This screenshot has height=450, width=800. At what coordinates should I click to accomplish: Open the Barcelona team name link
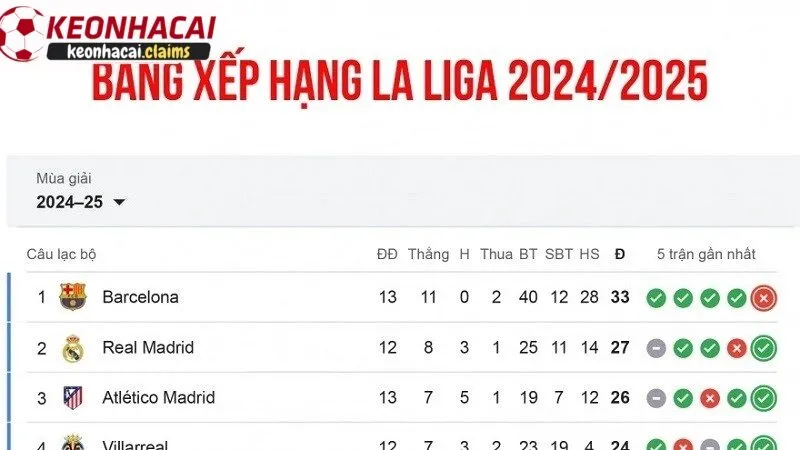pos(140,297)
